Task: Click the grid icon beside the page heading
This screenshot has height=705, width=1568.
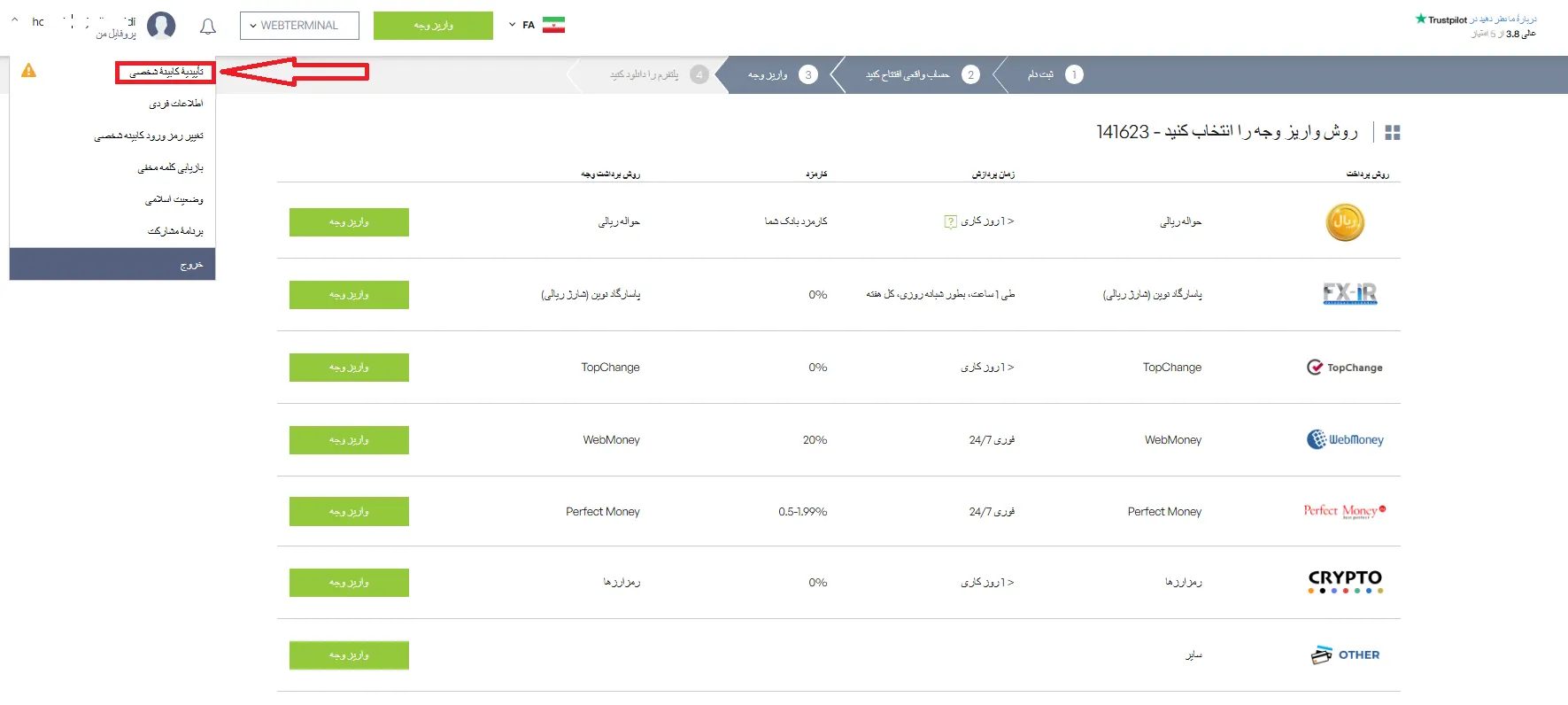Action: (x=1393, y=133)
